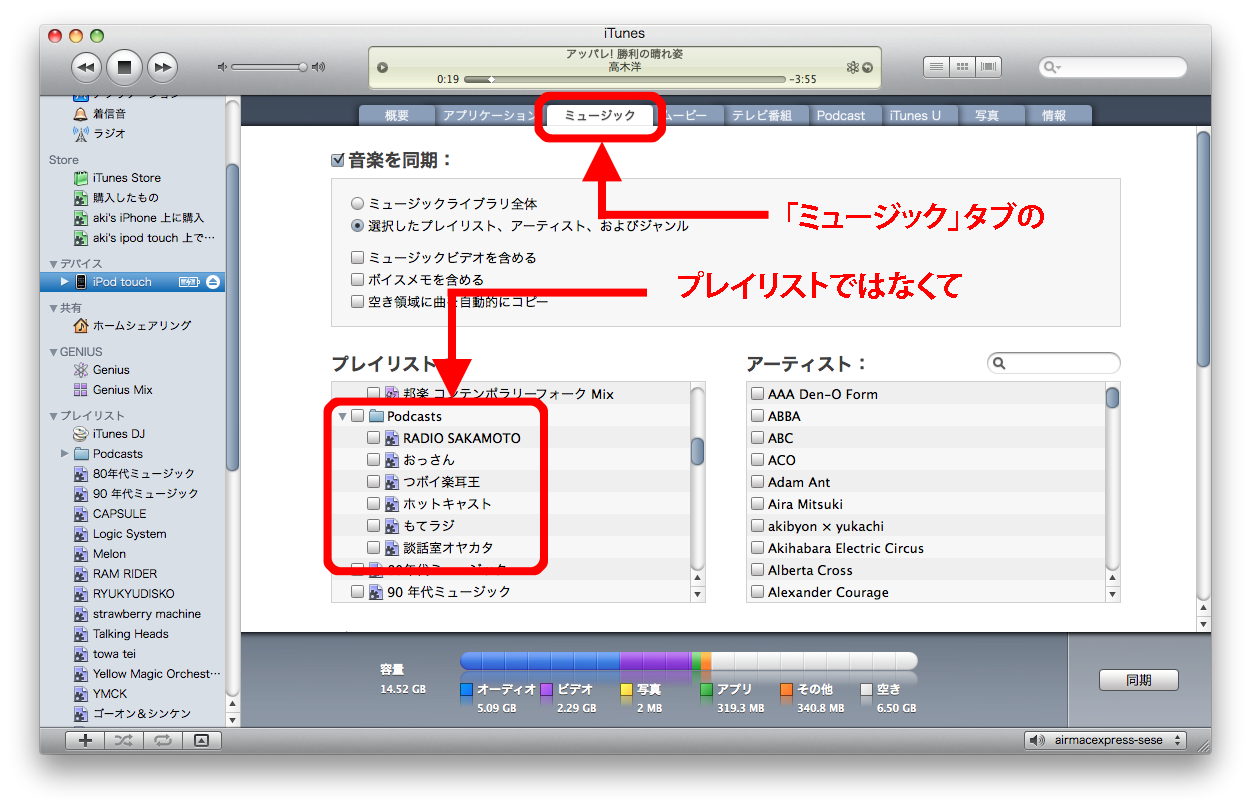Switch to Cover Flow view

point(988,67)
